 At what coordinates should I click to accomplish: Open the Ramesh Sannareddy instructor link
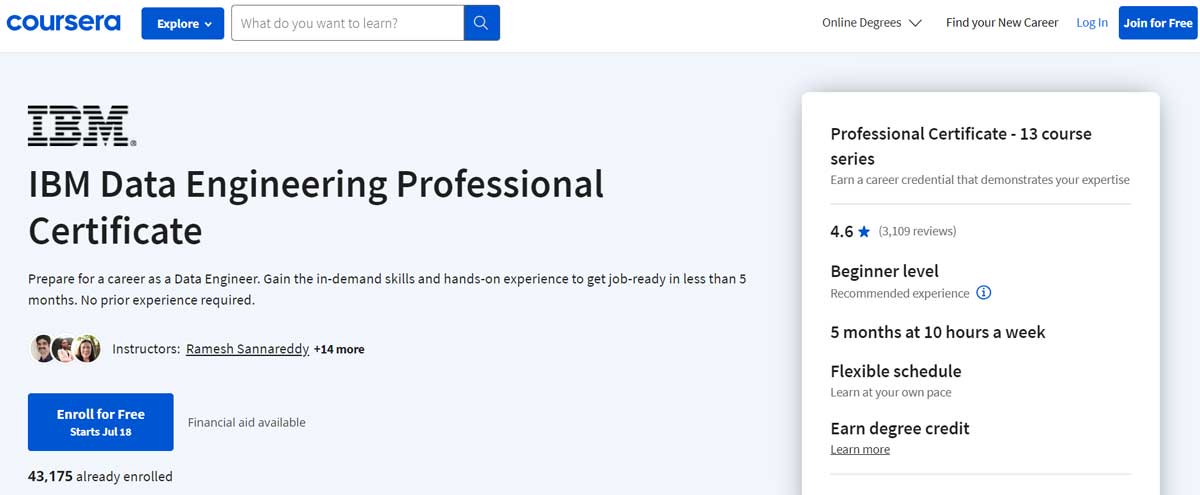pyautogui.click(x=247, y=349)
